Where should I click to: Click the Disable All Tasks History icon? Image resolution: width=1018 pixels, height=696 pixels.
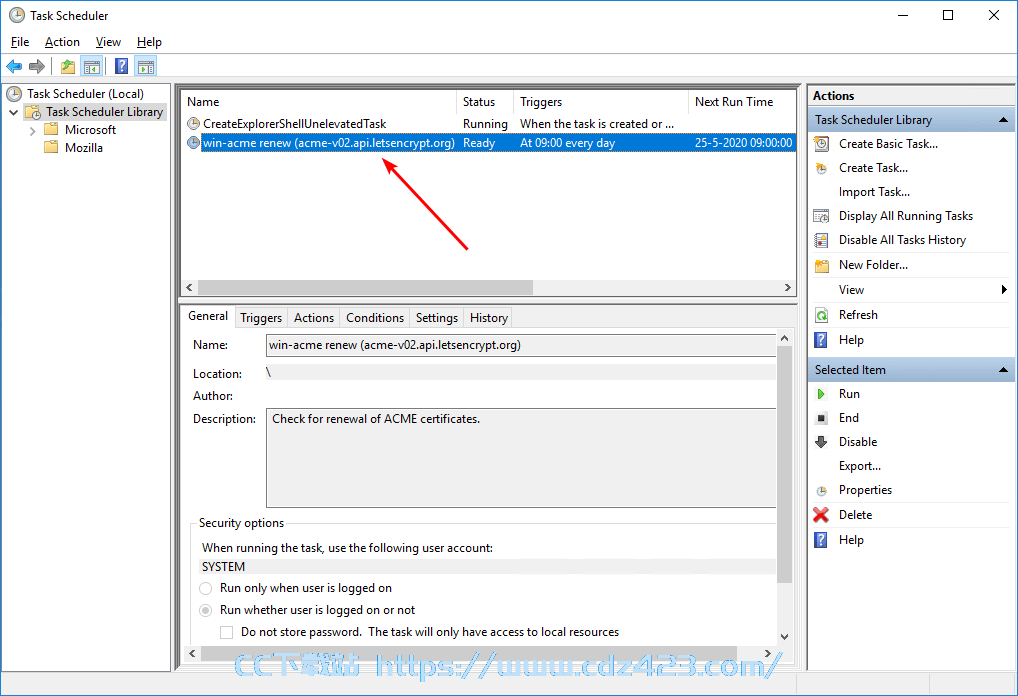[821, 240]
